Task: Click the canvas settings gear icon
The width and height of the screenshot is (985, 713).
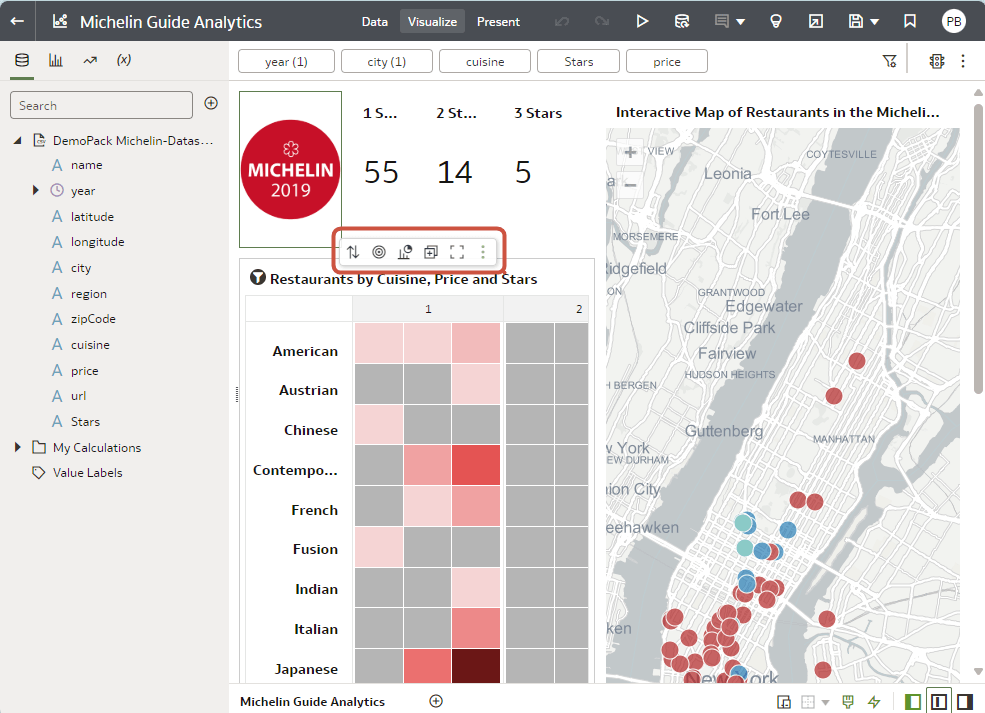Action: (937, 61)
